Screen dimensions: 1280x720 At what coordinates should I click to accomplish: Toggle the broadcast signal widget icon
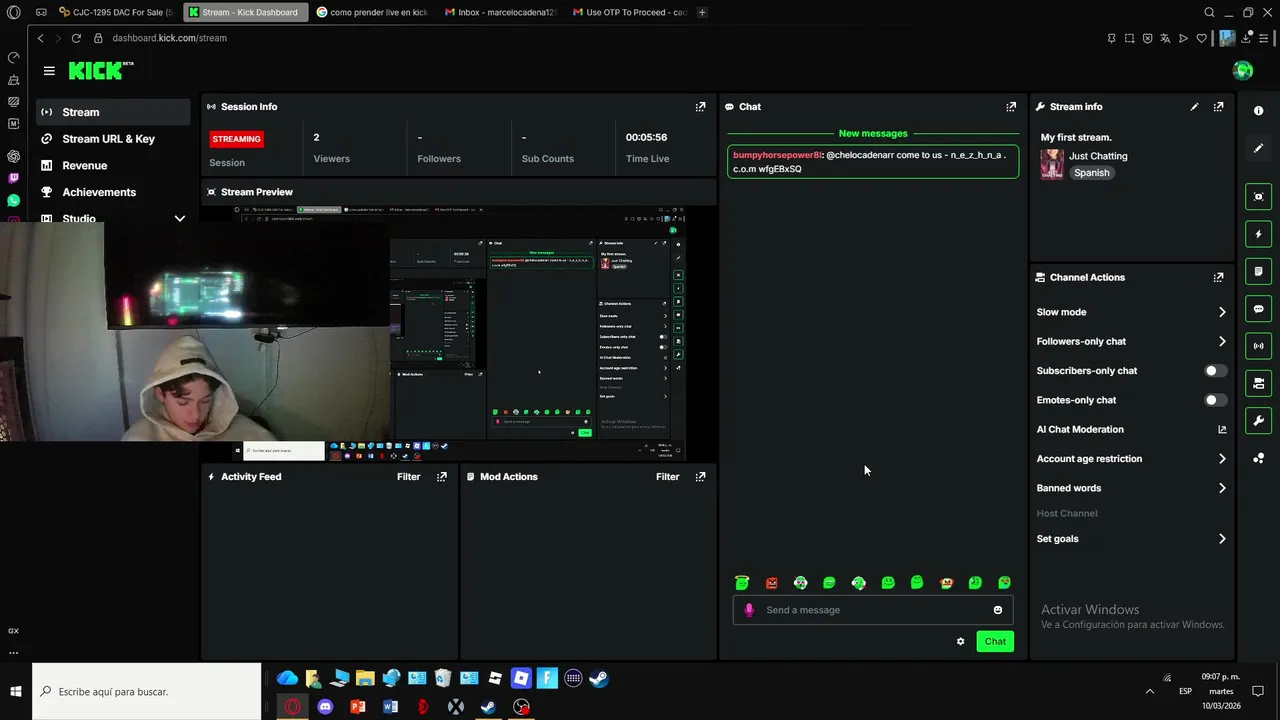(1259, 346)
